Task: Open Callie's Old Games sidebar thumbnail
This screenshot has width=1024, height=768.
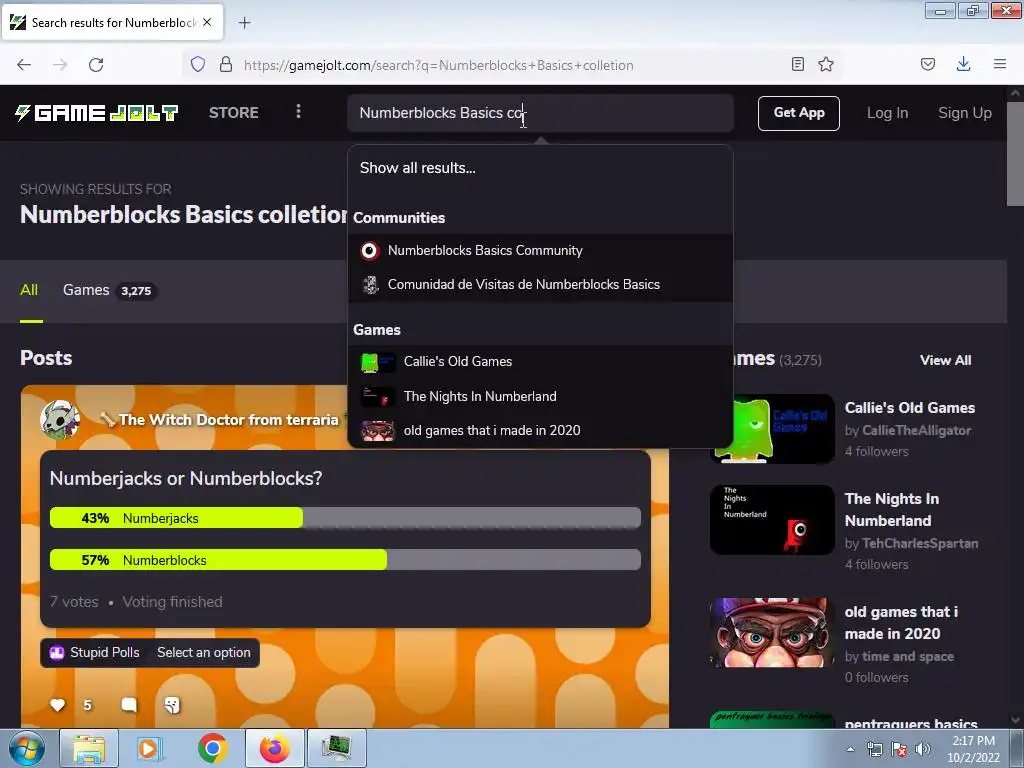Action: coord(772,428)
